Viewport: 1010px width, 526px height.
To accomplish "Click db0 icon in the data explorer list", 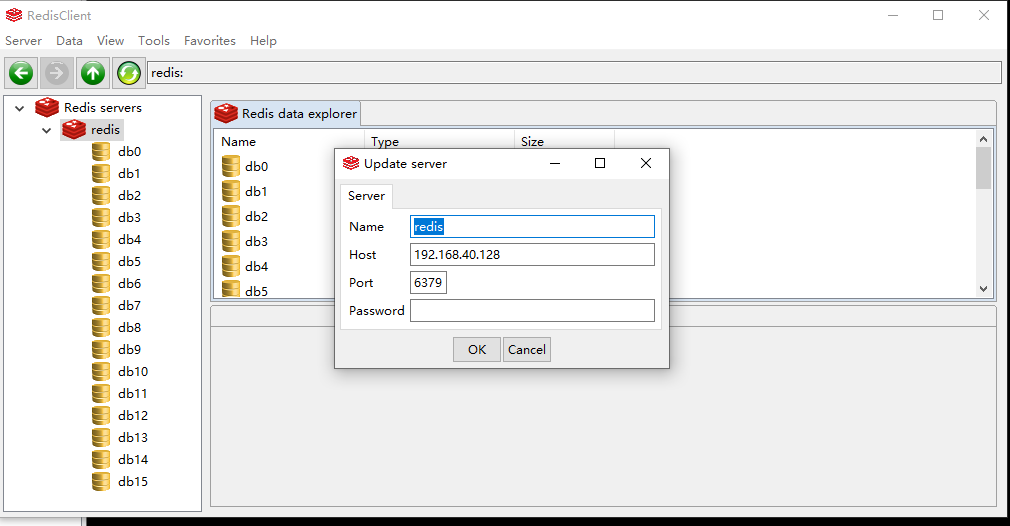I will [231, 166].
